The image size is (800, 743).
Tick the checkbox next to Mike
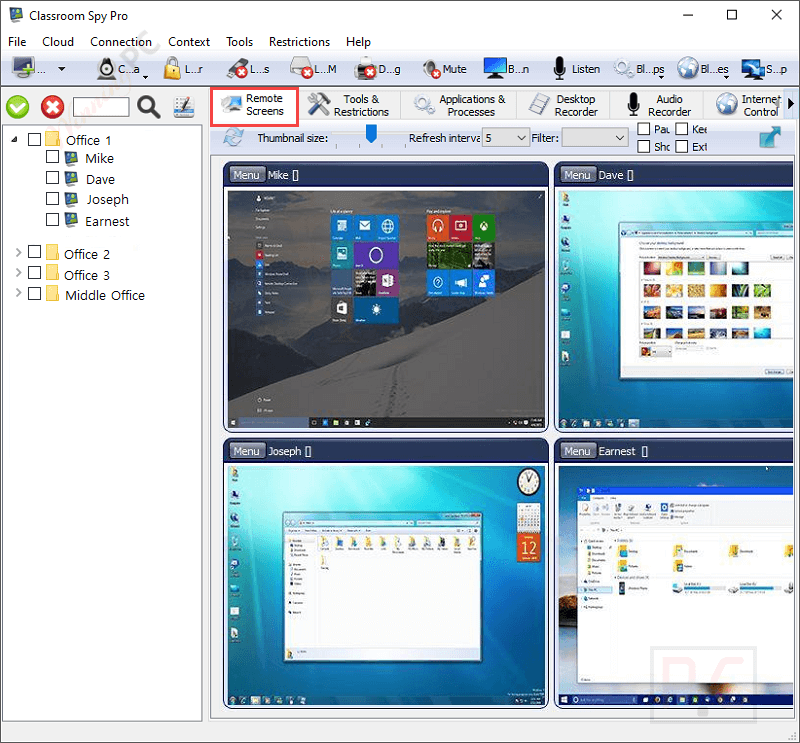click(54, 158)
